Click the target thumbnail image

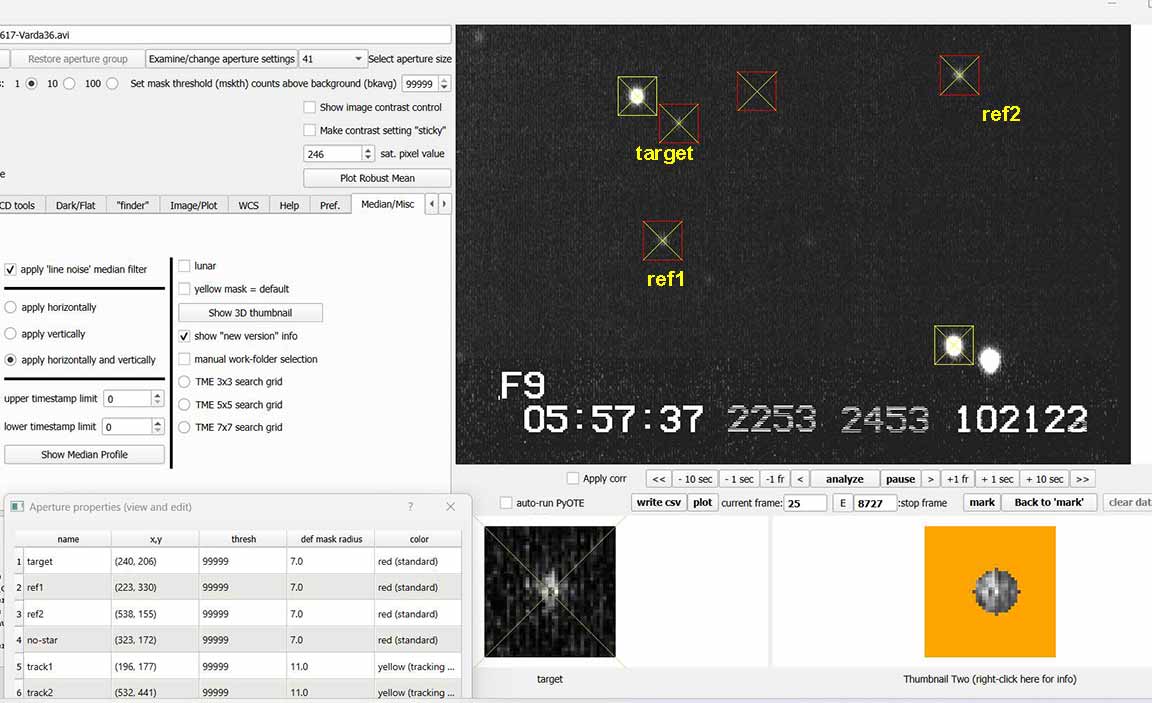(x=550, y=591)
